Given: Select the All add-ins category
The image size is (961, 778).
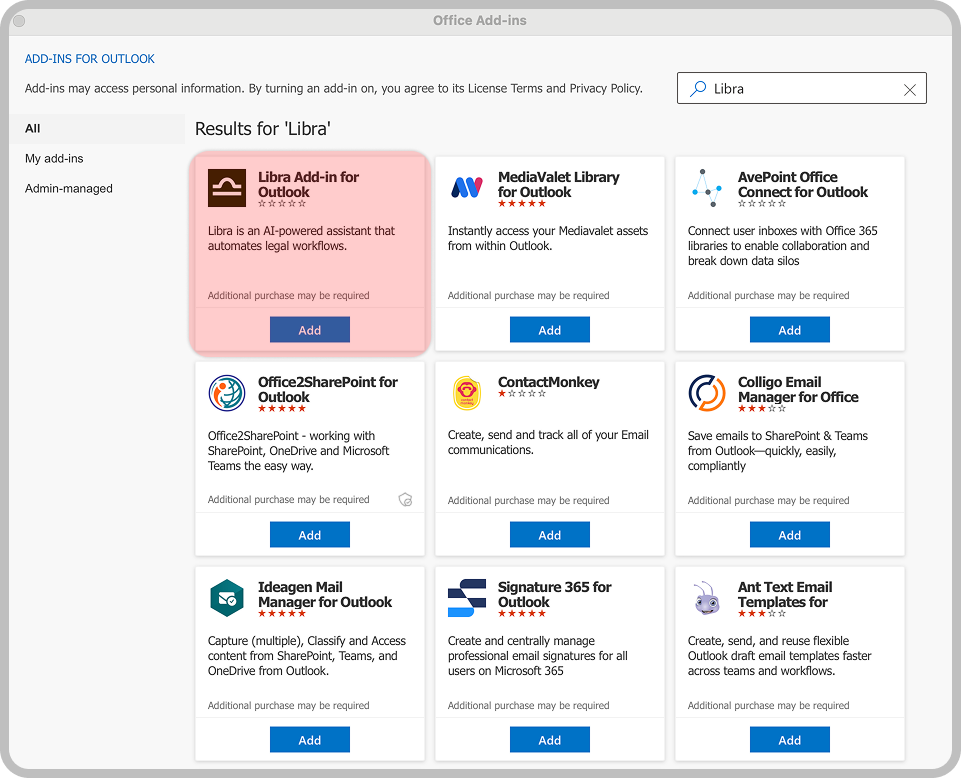Looking at the screenshot, I should point(32,128).
